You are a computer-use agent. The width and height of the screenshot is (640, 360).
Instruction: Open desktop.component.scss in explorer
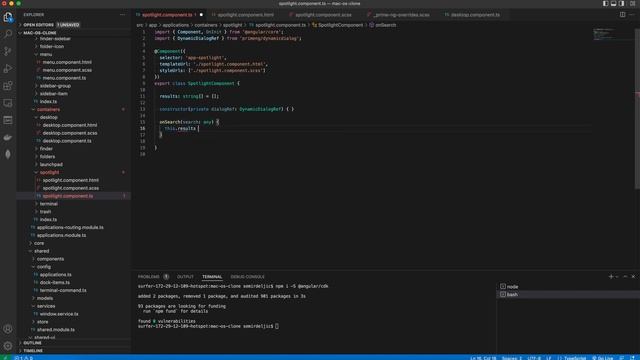[x=70, y=133]
